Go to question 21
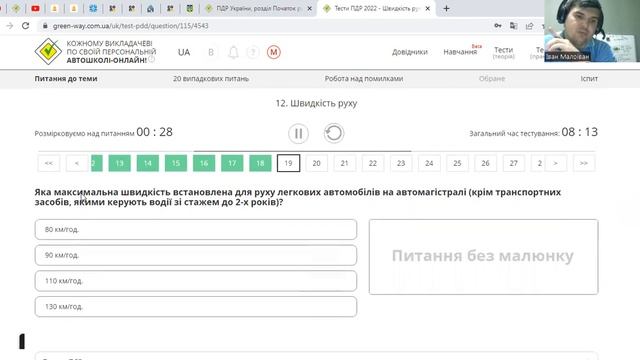 (x=345, y=163)
